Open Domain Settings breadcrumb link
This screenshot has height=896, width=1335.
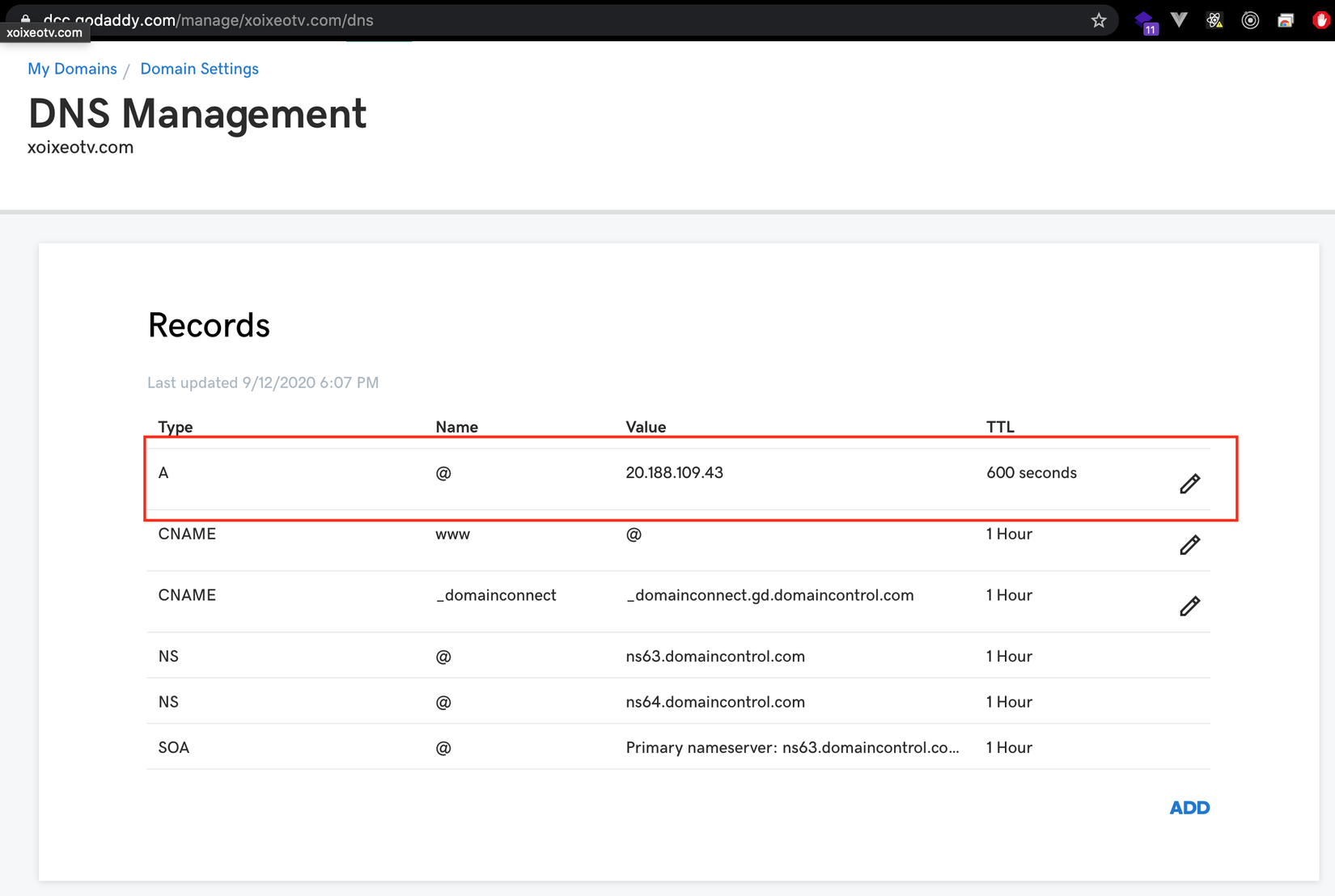click(199, 69)
